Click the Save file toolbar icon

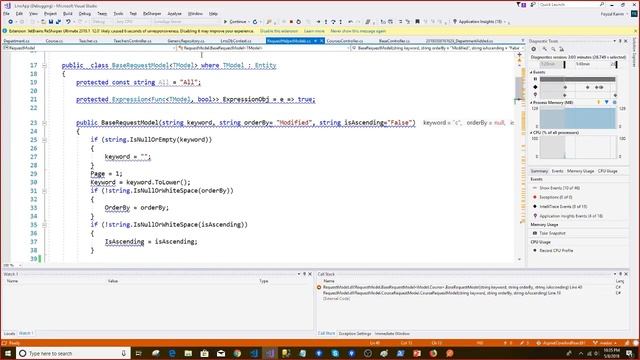51,22
